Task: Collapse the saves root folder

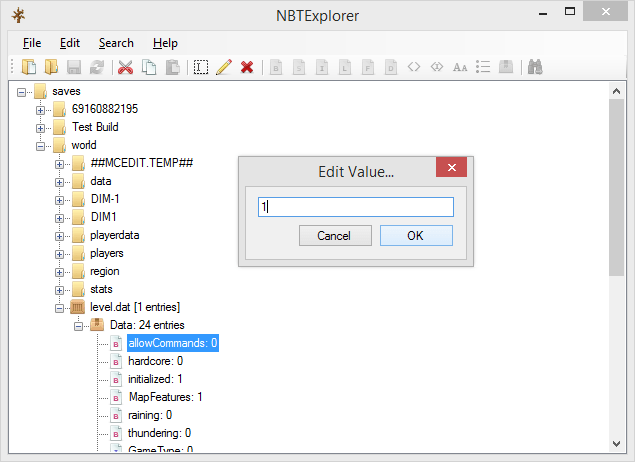Action: tap(21, 93)
